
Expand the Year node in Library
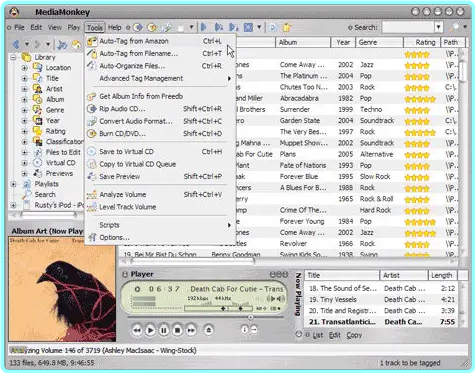pos(24,121)
